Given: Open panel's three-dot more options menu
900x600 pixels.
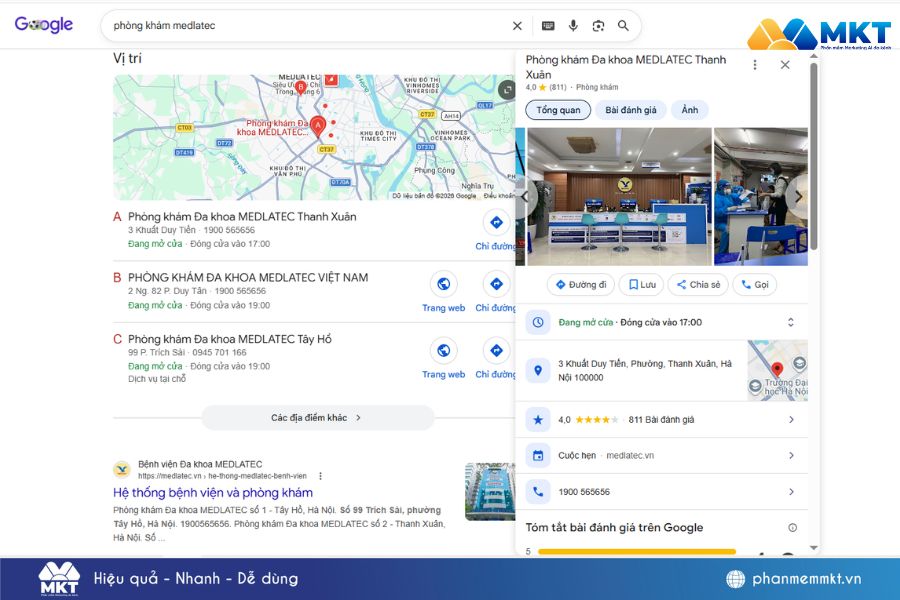Looking at the screenshot, I should [755, 65].
